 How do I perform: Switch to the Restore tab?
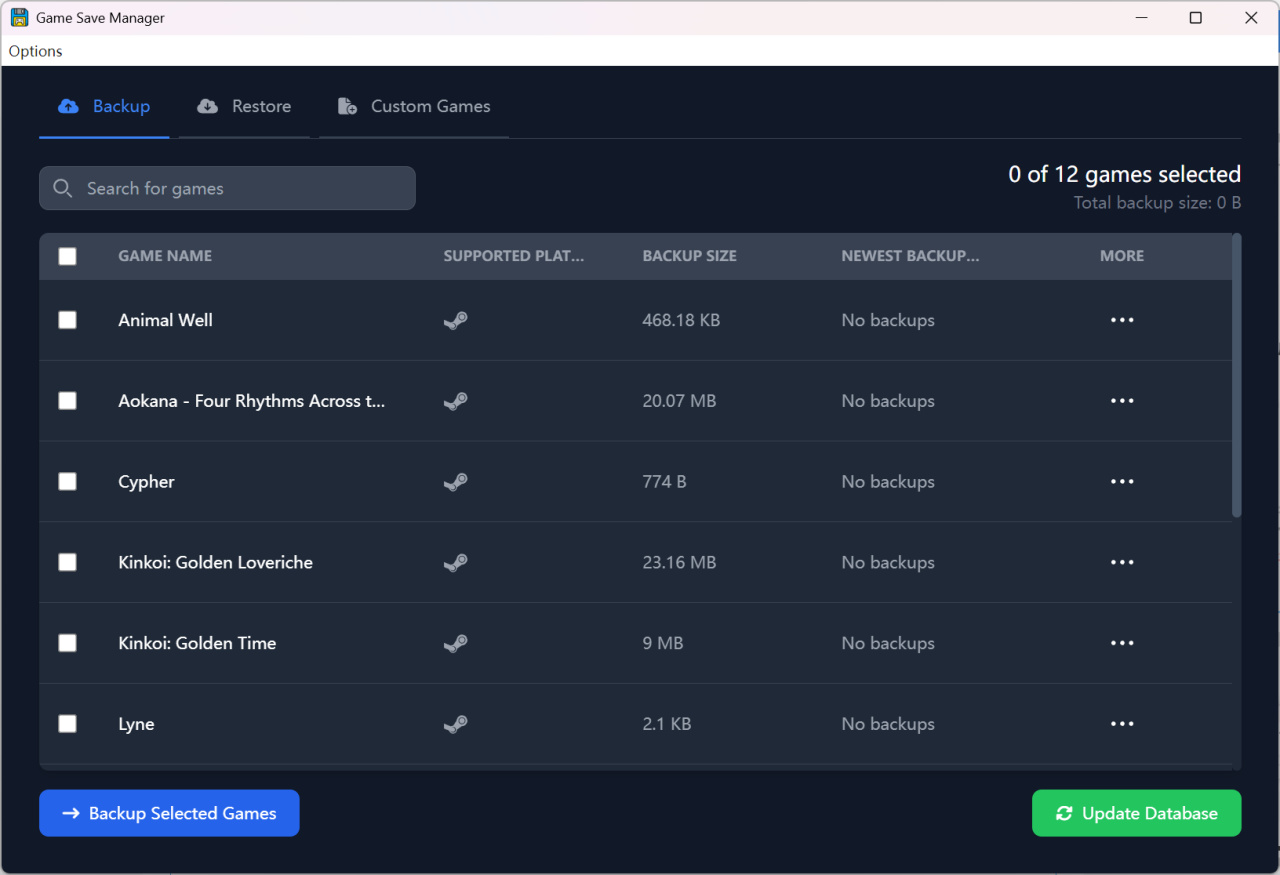click(244, 106)
